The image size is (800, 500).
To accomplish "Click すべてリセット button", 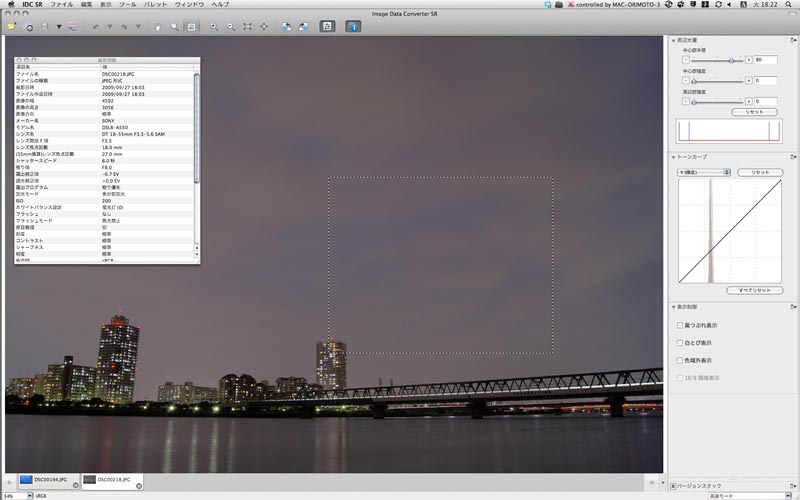I will (755, 290).
